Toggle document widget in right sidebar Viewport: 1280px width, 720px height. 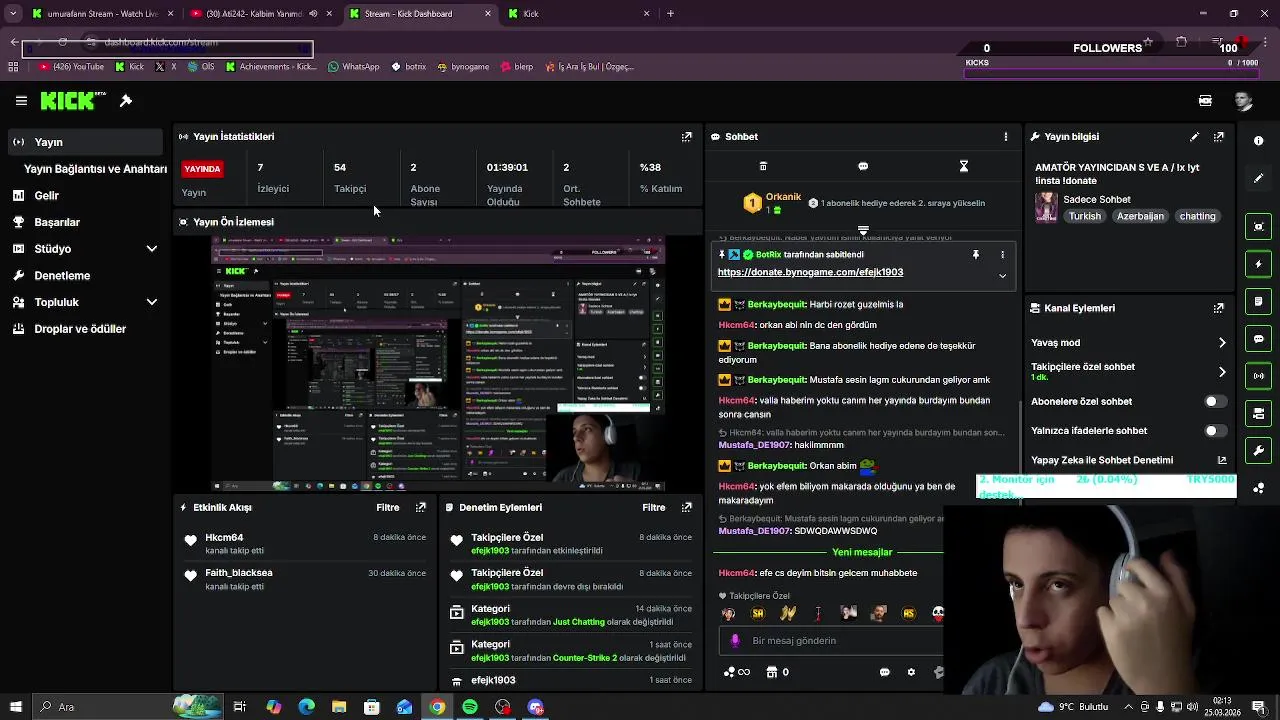[x=1259, y=301]
